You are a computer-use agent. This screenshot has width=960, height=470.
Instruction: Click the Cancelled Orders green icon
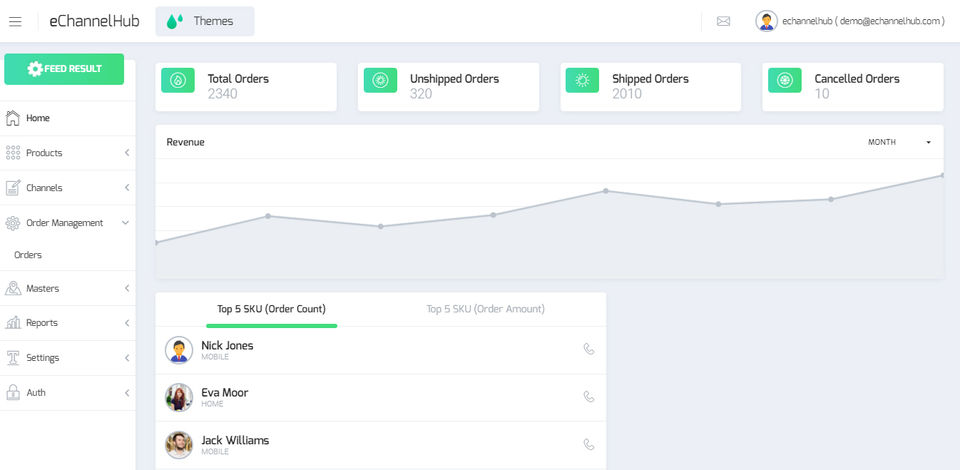point(785,80)
